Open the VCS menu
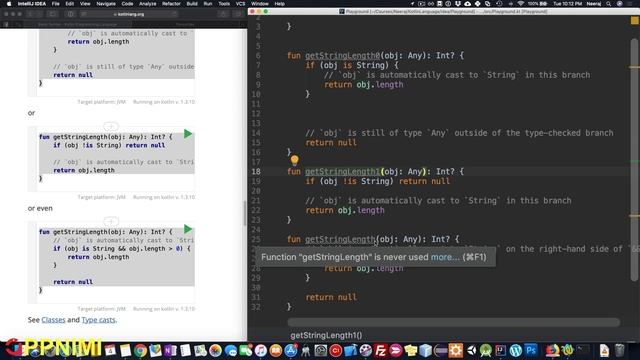The image size is (640, 360). [240, 4]
